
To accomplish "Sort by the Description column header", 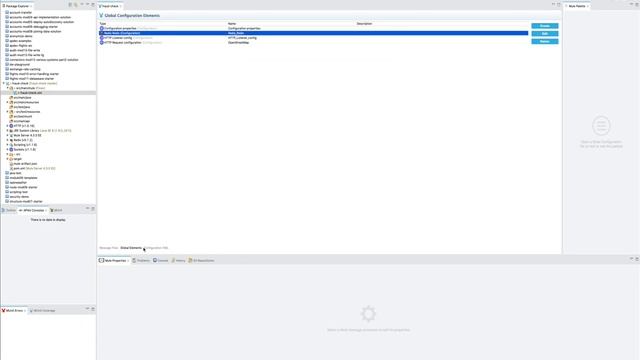I will tap(364, 24).
